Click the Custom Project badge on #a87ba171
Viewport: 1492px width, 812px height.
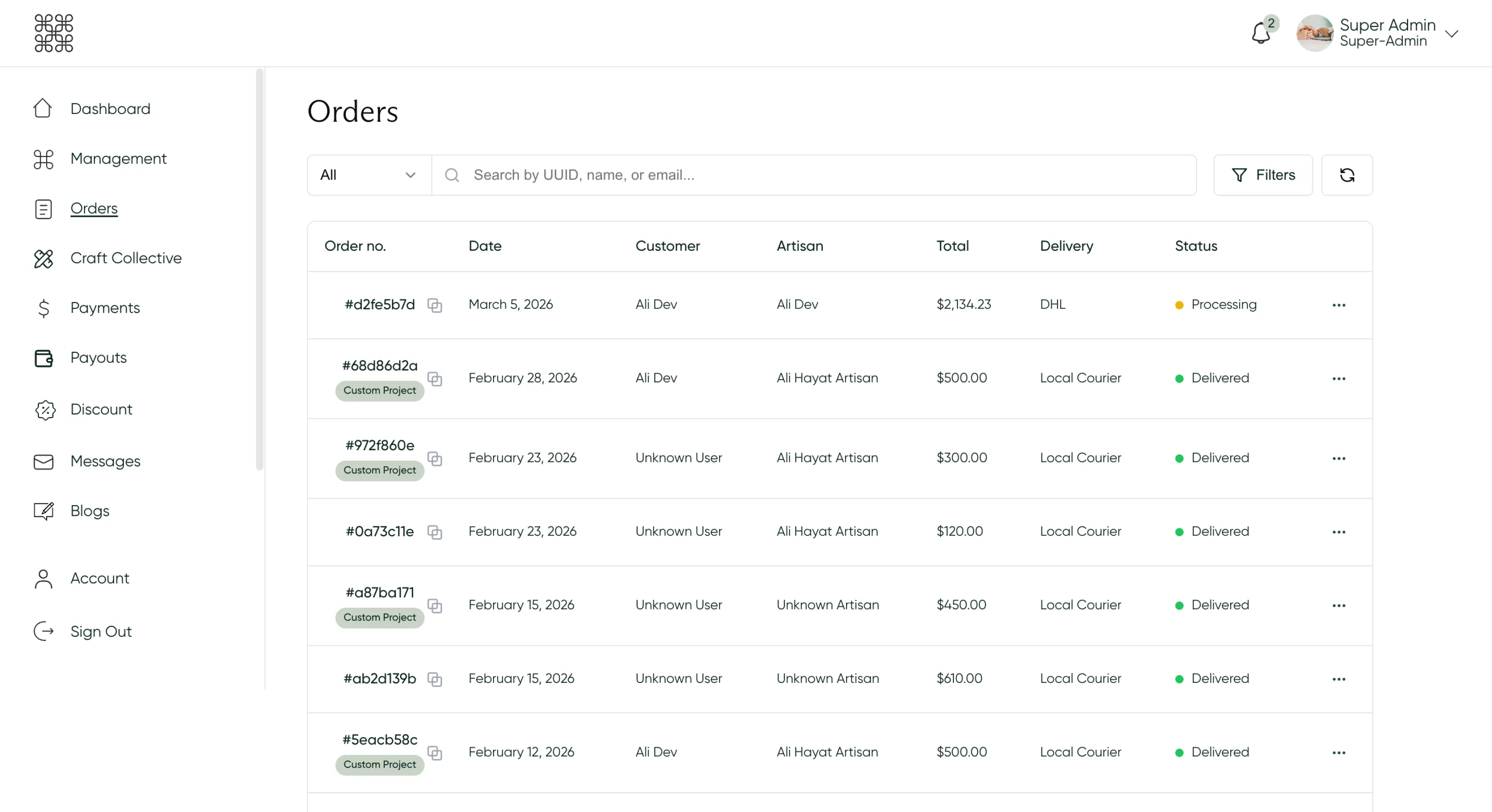(x=379, y=617)
